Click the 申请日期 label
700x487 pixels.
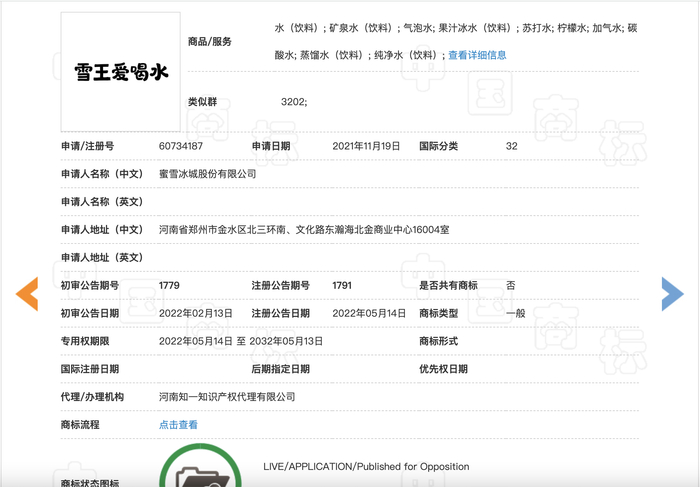coord(271,146)
